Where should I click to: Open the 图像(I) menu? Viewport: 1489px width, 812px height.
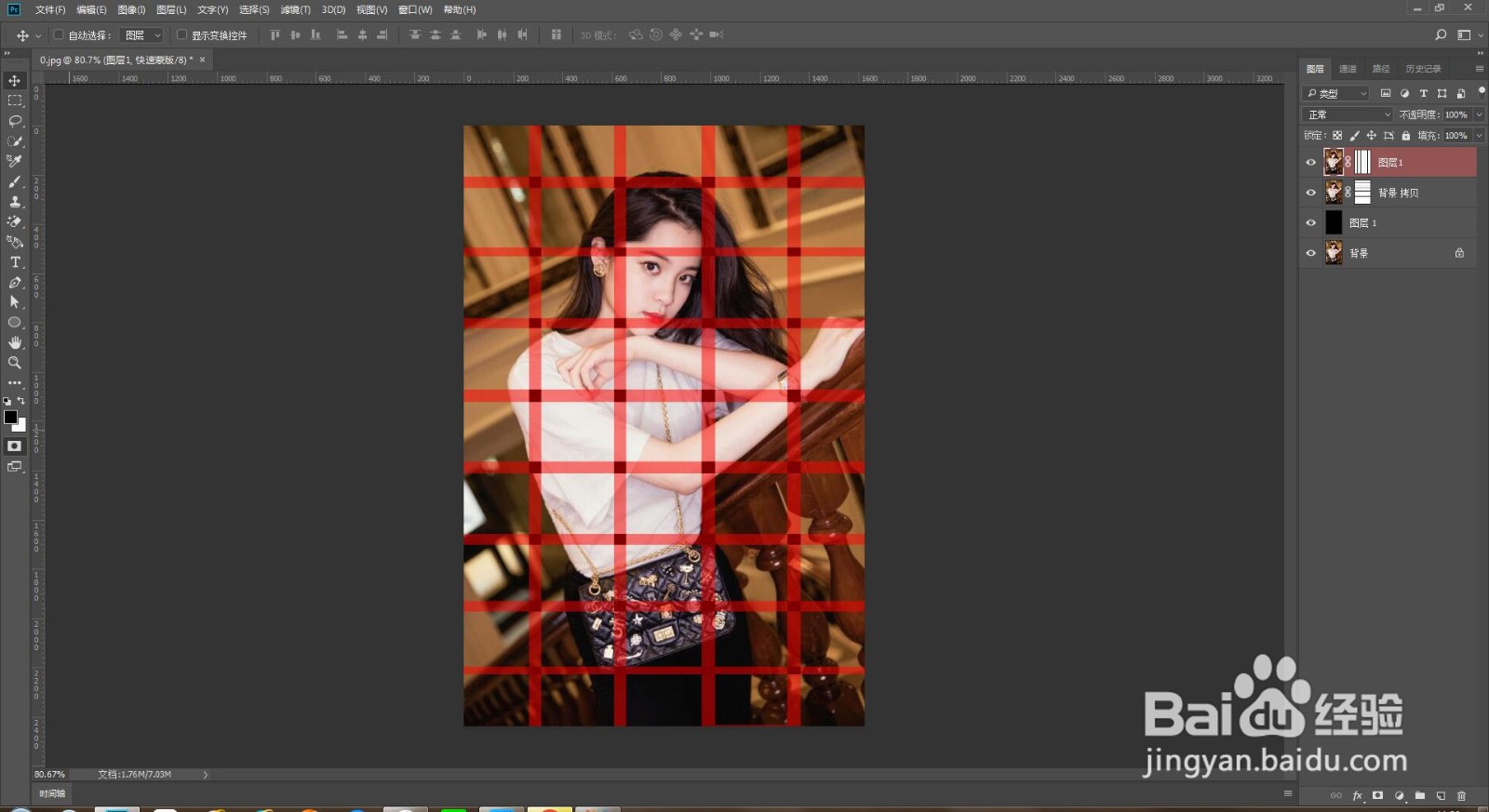click(x=131, y=9)
